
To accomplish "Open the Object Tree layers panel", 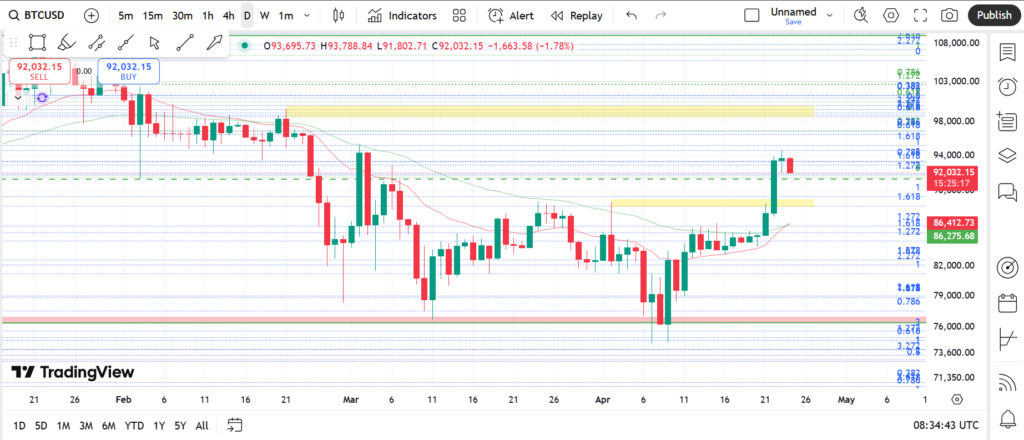I will click(1008, 155).
